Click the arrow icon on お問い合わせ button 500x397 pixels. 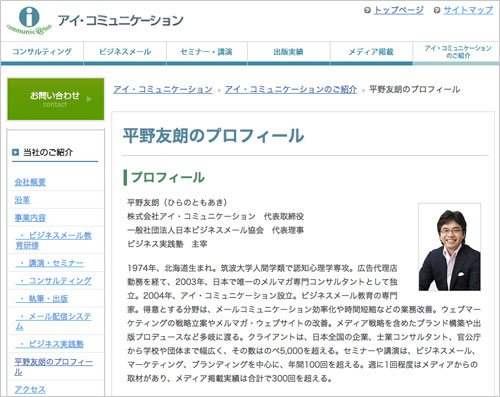click(x=89, y=99)
